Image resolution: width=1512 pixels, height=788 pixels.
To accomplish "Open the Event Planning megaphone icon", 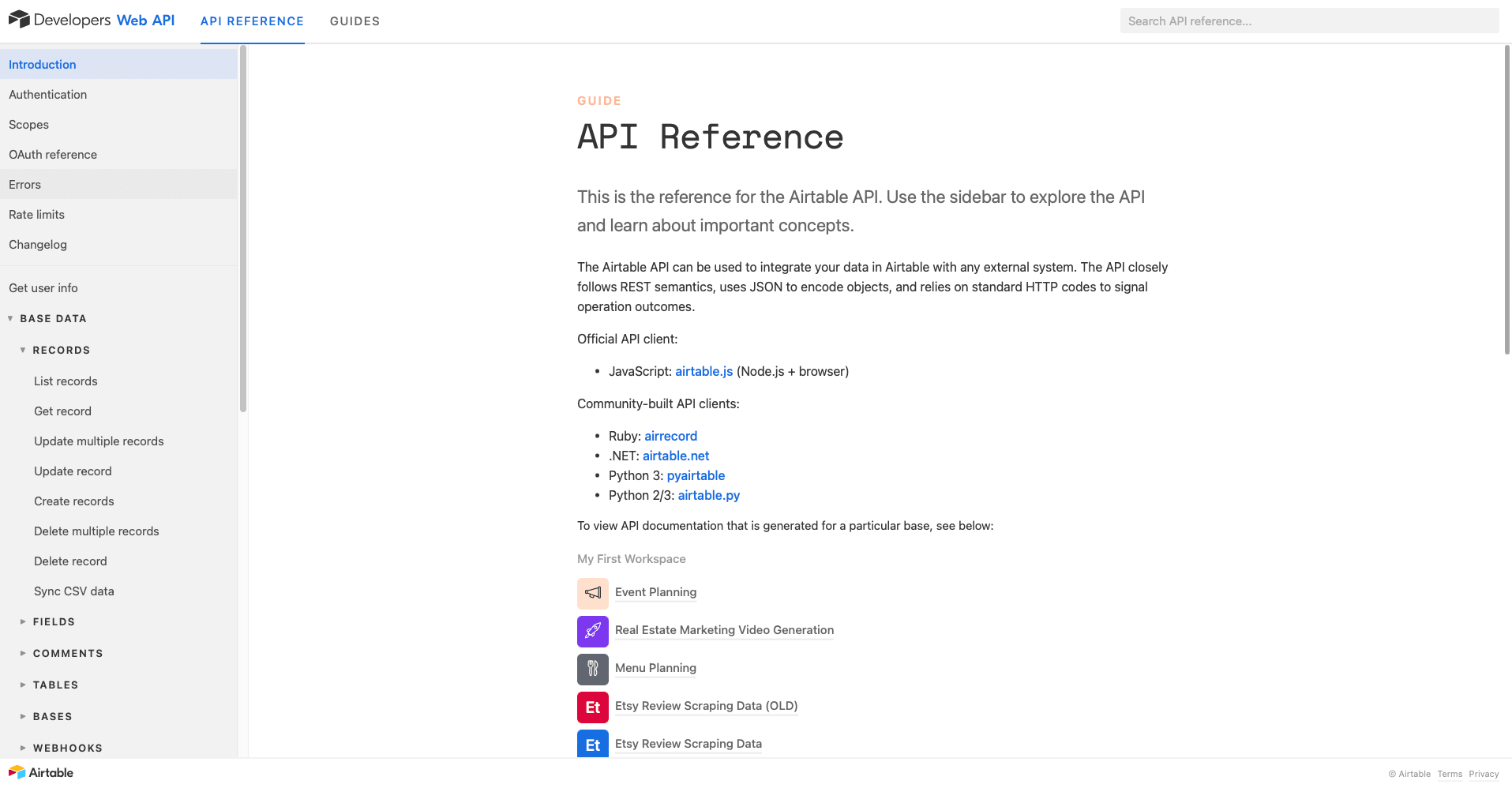I will point(592,593).
